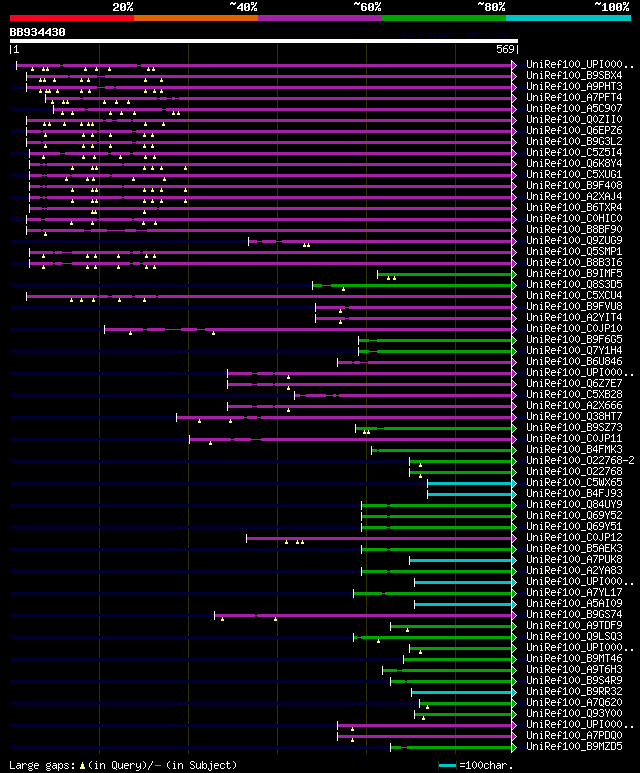Open the UniRef100_B9GS74 hit link
This screenshot has width=640, height=773.
574,614
